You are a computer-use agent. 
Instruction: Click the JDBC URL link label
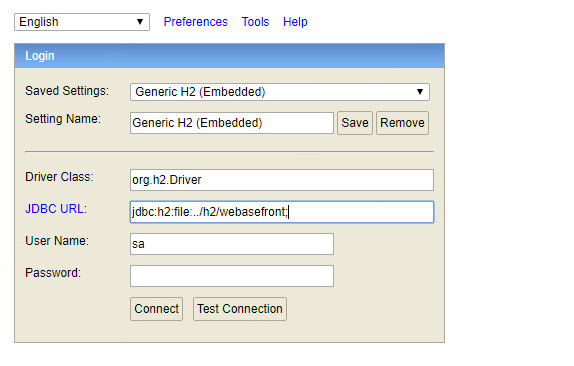tap(56, 209)
